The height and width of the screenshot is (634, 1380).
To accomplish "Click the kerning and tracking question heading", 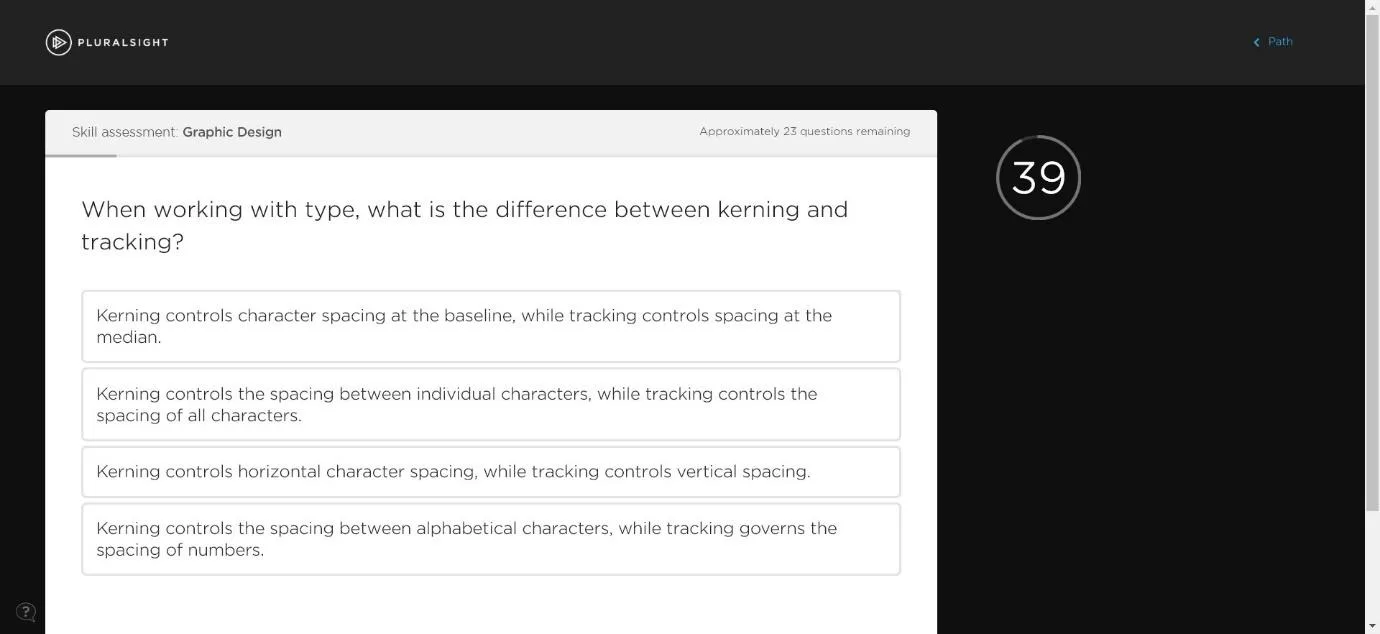I will 465,225.
